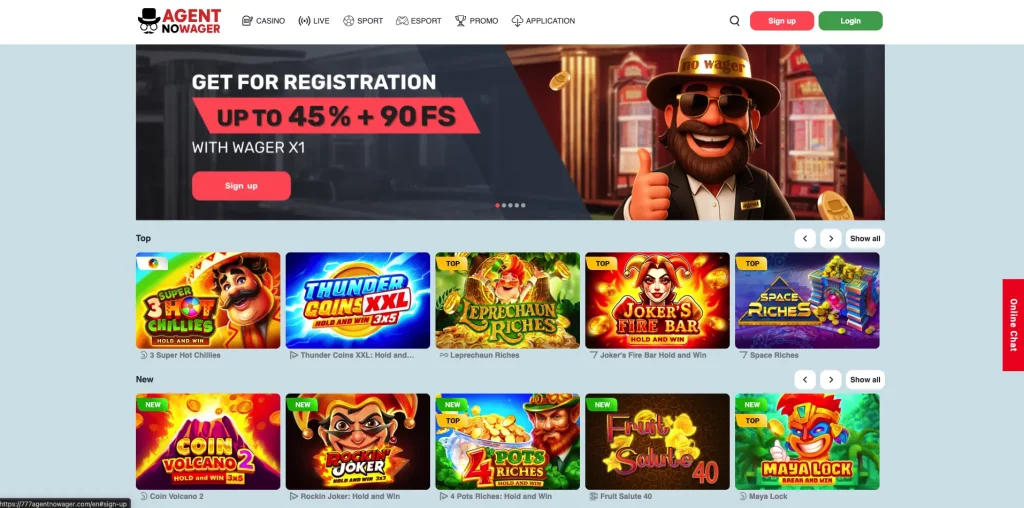
Task: Show next games in New row
Action: [831, 379]
